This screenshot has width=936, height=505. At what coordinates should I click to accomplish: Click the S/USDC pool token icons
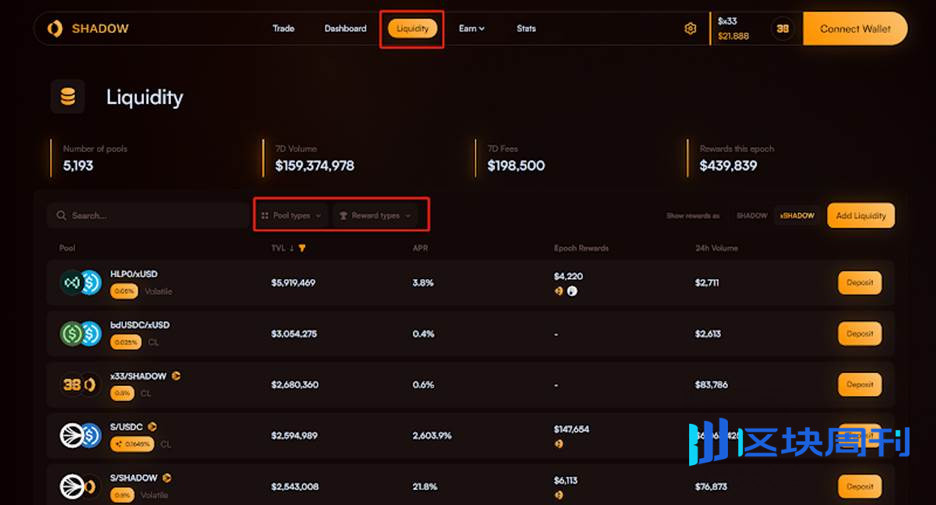point(81,436)
